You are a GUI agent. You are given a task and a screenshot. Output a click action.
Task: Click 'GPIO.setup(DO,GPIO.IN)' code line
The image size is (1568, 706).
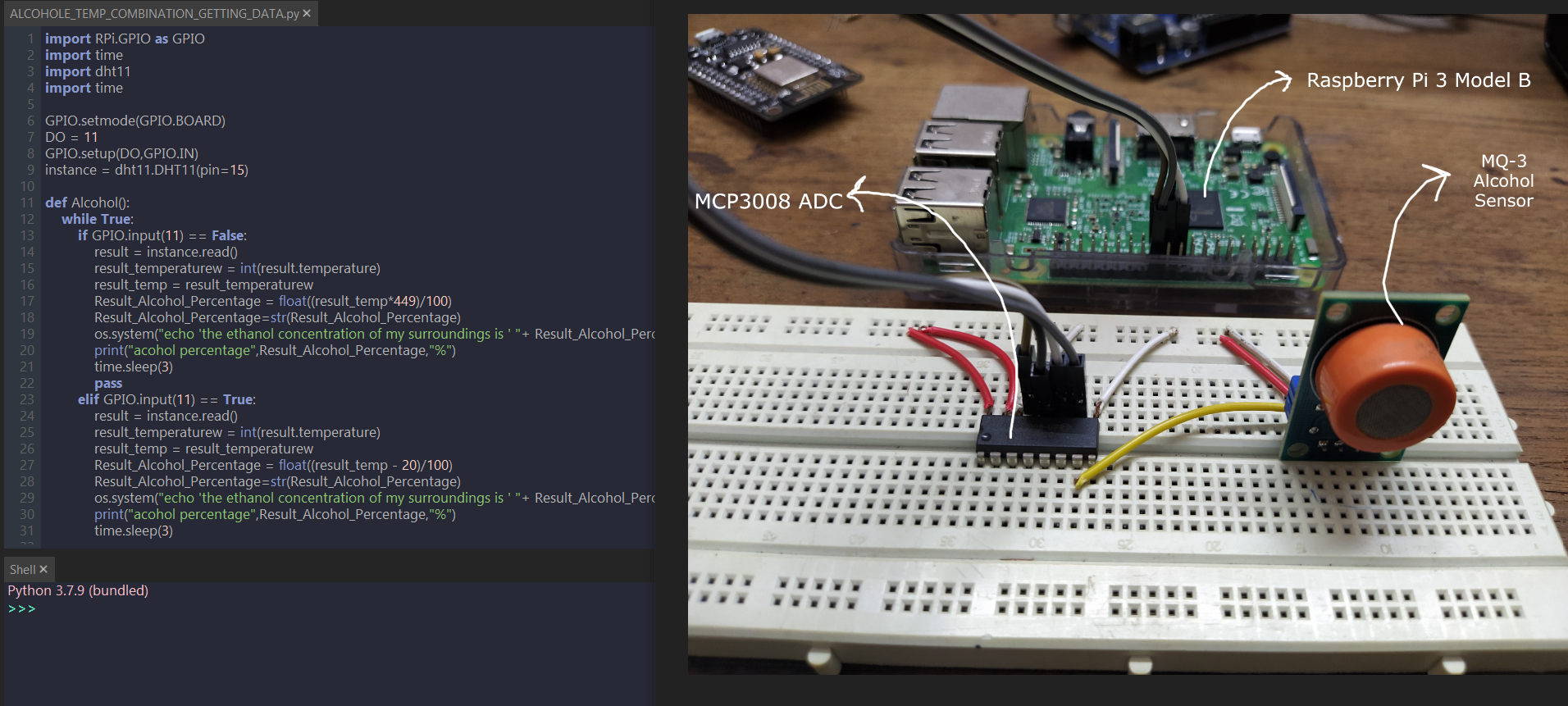pos(121,153)
